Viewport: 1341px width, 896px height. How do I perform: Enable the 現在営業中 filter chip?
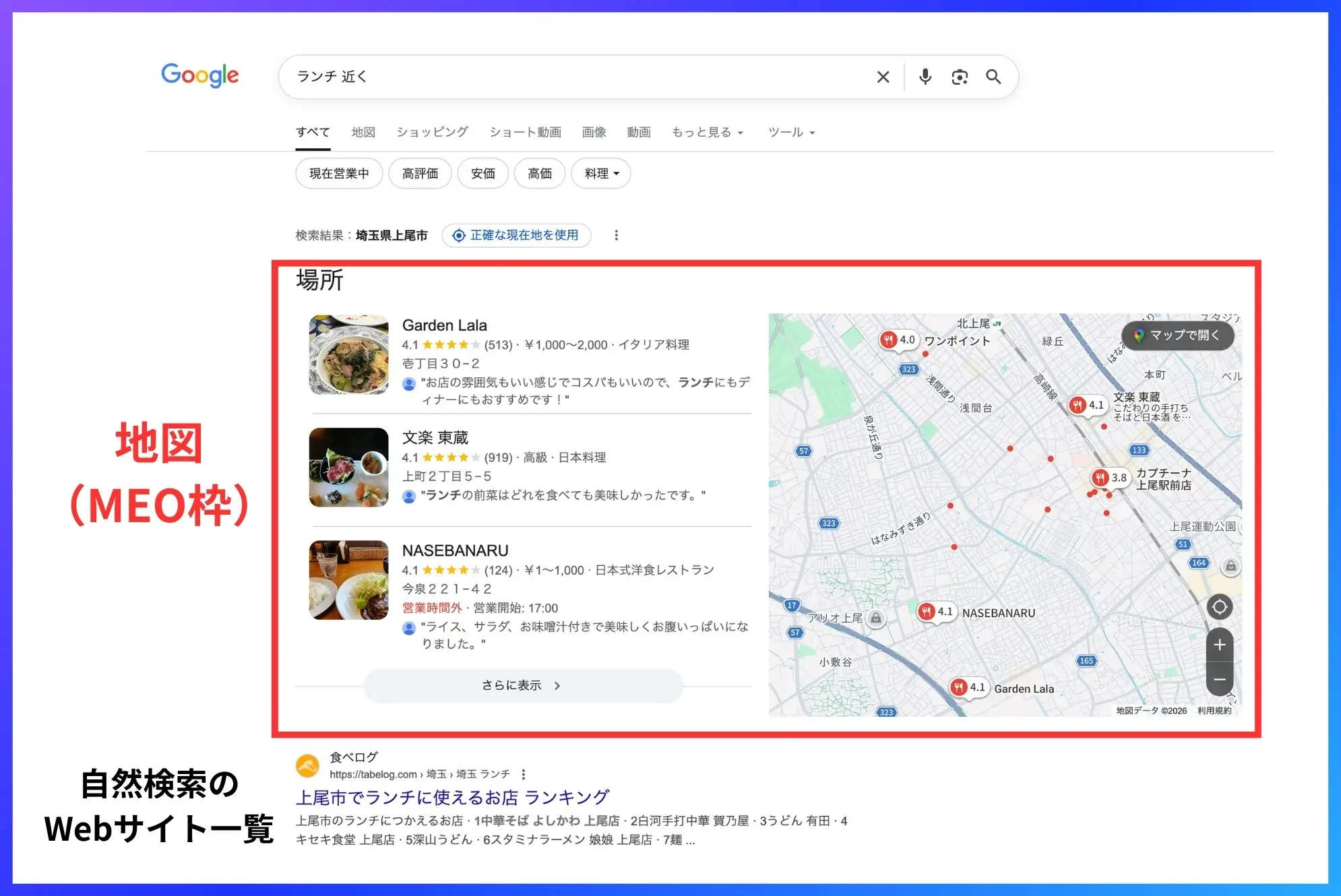[339, 173]
